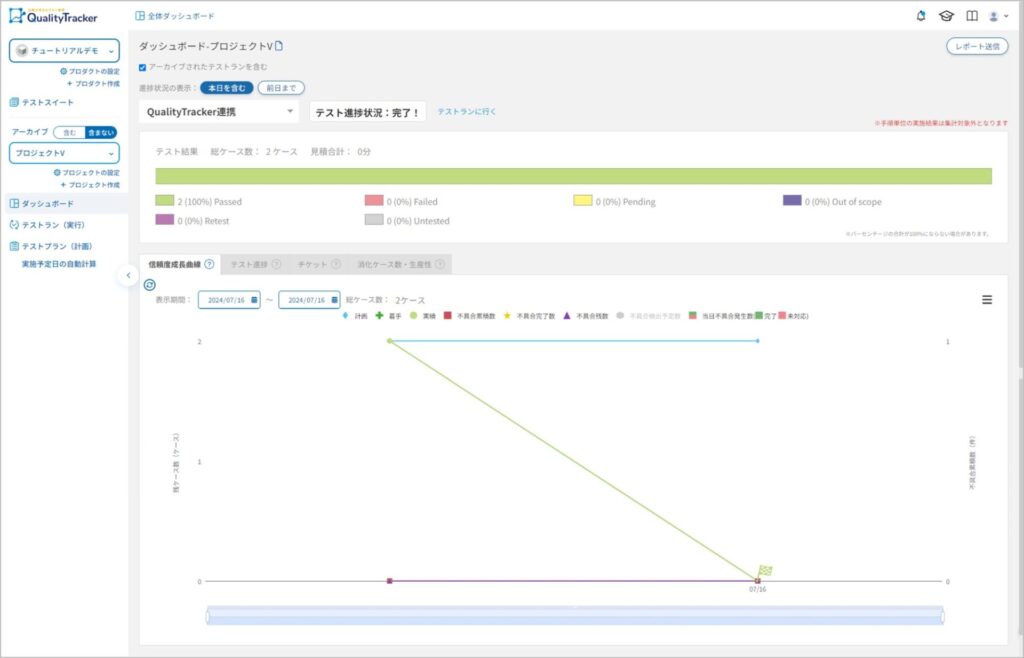This screenshot has width=1024, height=658.
Task: Click the chart refresh icon
Action: tap(150, 285)
